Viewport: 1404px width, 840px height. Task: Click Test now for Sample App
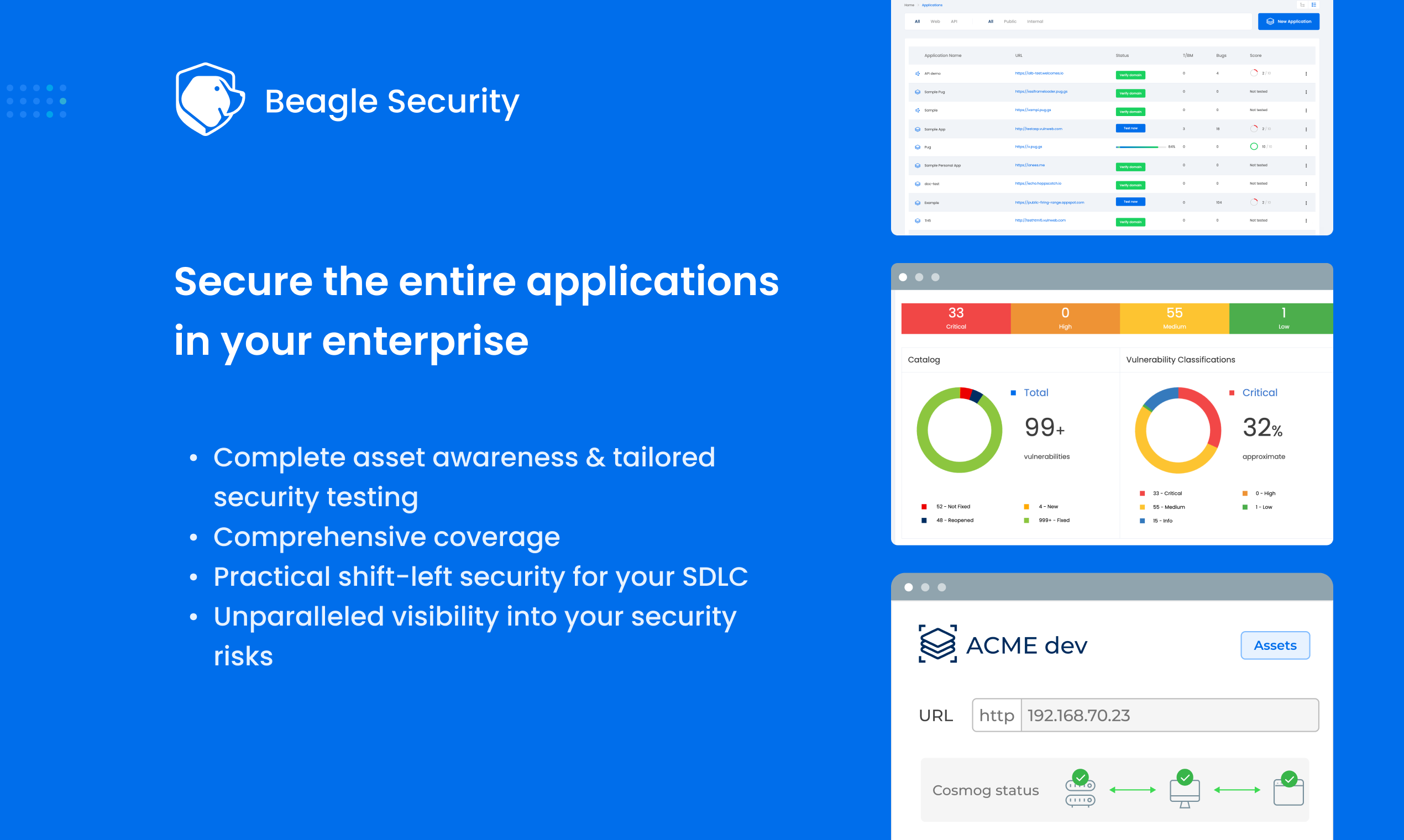(1130, 129)
